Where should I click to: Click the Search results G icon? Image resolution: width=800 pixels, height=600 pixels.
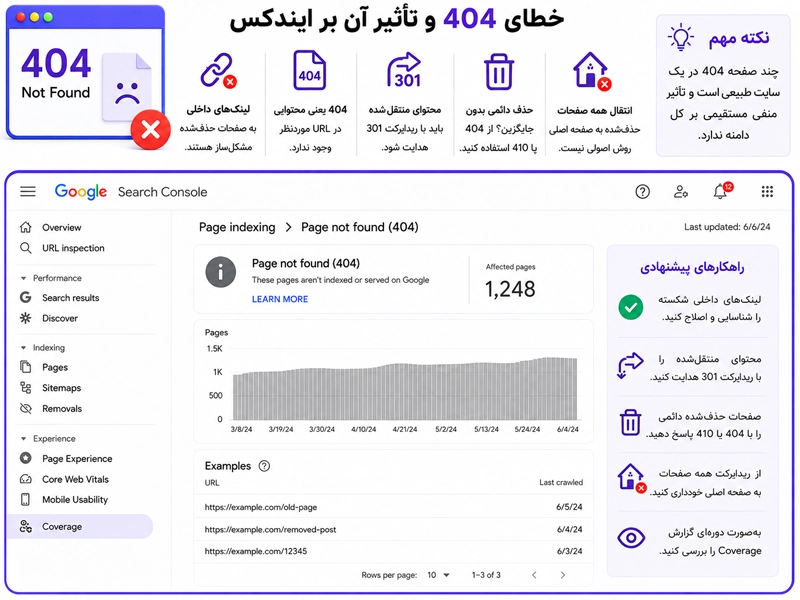(26, 297)
